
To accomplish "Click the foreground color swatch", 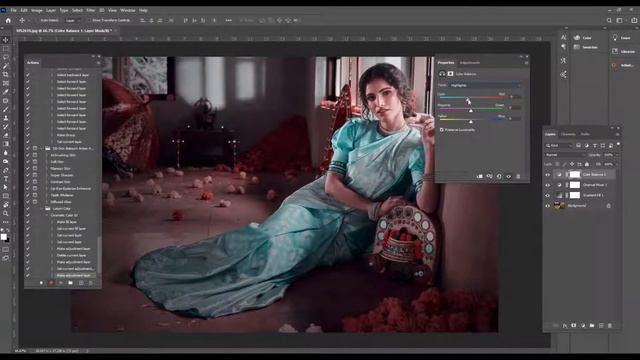I will click(4, 237).
